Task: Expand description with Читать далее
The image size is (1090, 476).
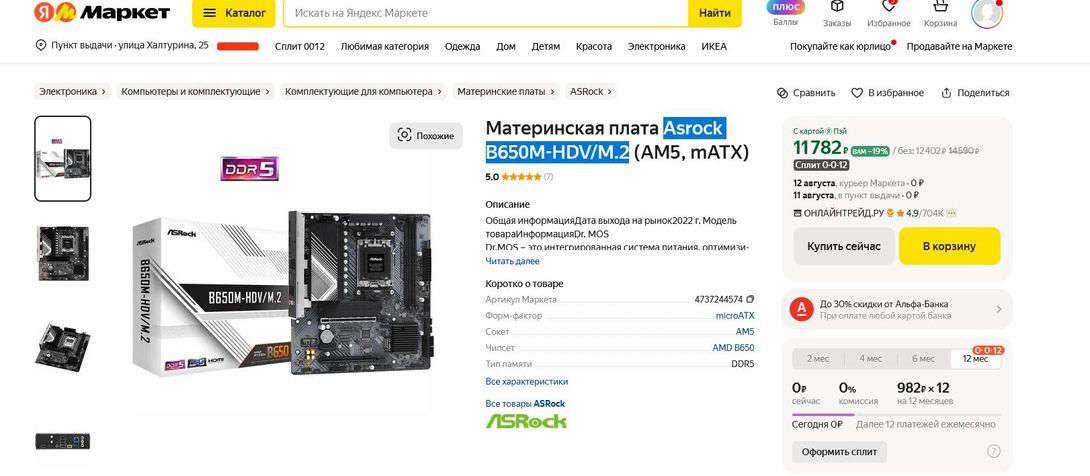Action: (x=512, y=261)
